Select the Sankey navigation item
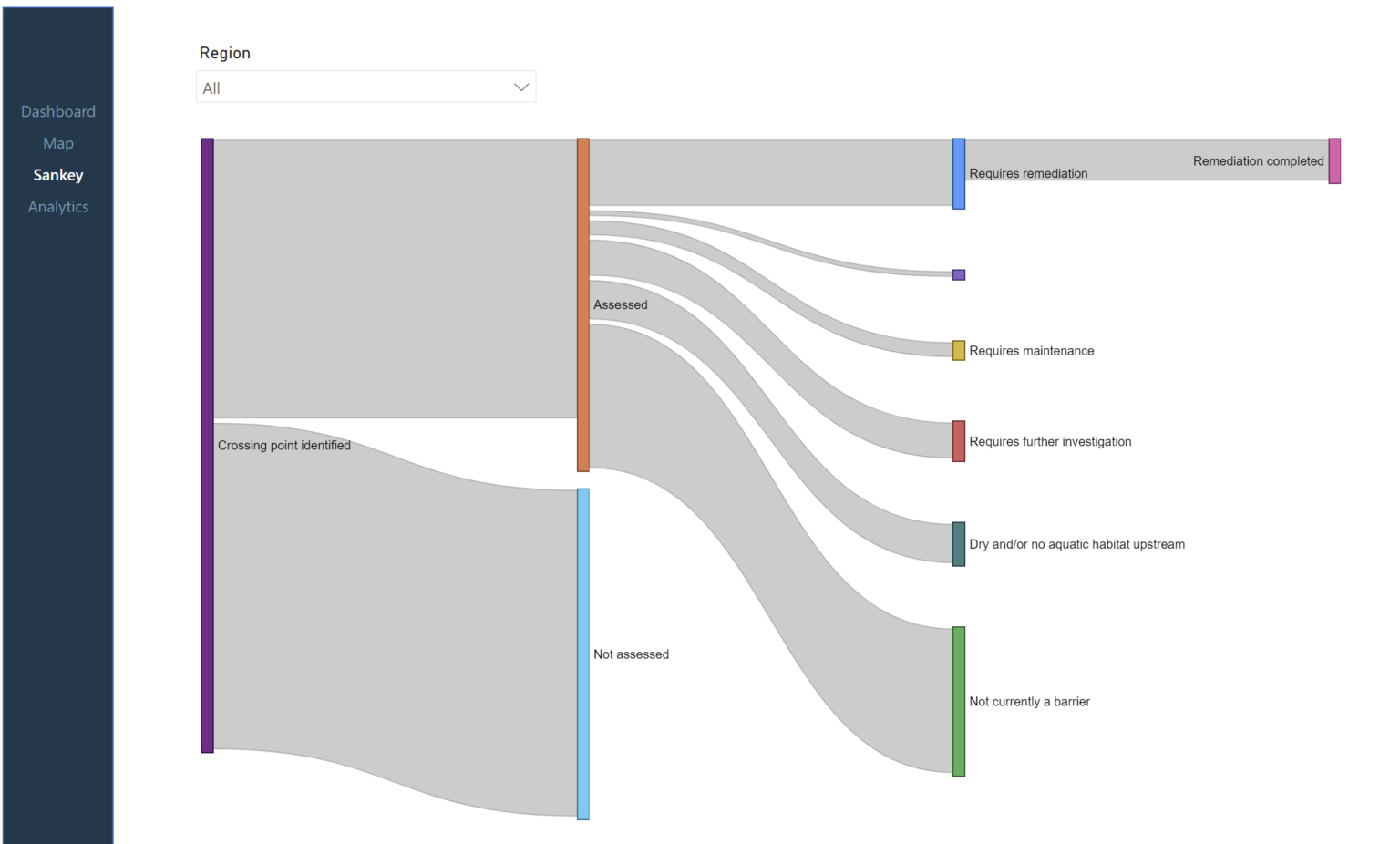The image size is (1400, 844). pyautogui.click(x=58, y=175)
